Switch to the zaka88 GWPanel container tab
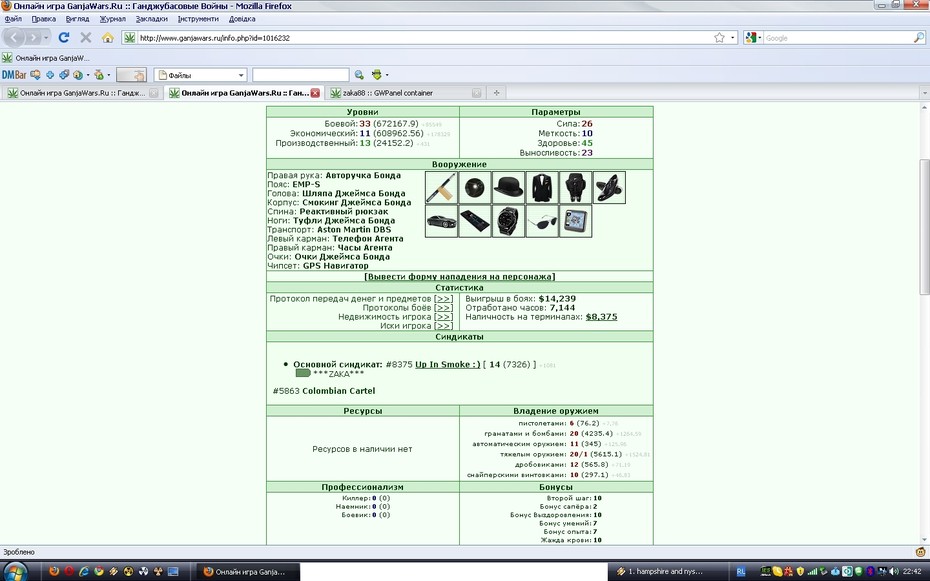The height and width of the screenshot is (581, 930). (x=406, y=93)
